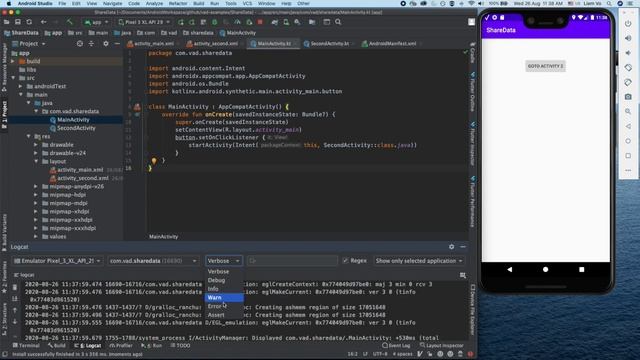Click the emulator screenshot camera button
The height and width of the screenshot is (360, 640).
pos(628,97)
